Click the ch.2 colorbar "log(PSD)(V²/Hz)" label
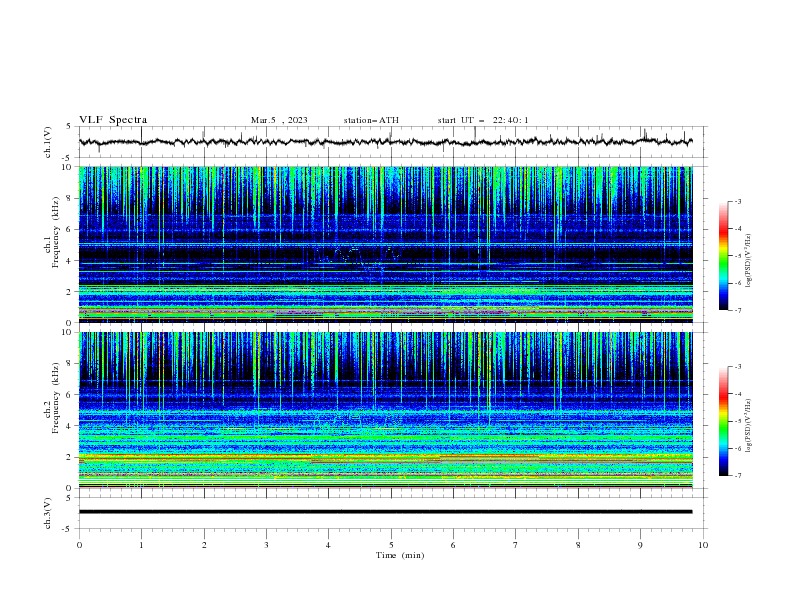 point(749,425)
